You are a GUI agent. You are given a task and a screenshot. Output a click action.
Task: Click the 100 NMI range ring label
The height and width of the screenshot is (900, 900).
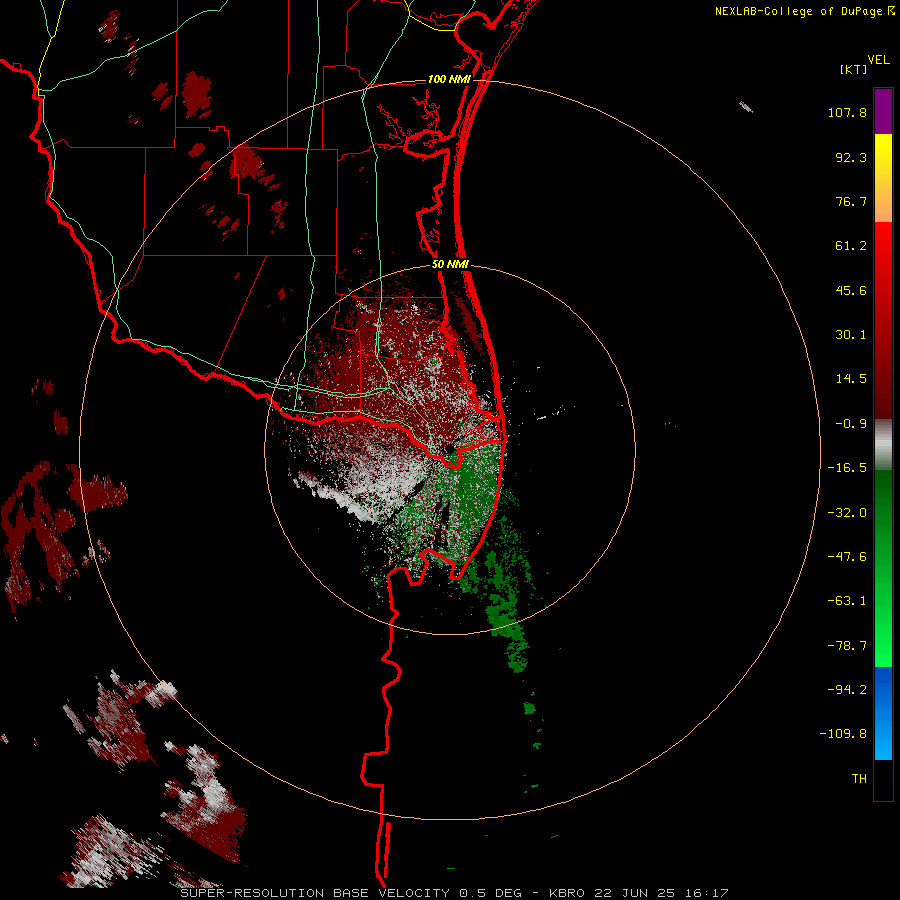449,79
